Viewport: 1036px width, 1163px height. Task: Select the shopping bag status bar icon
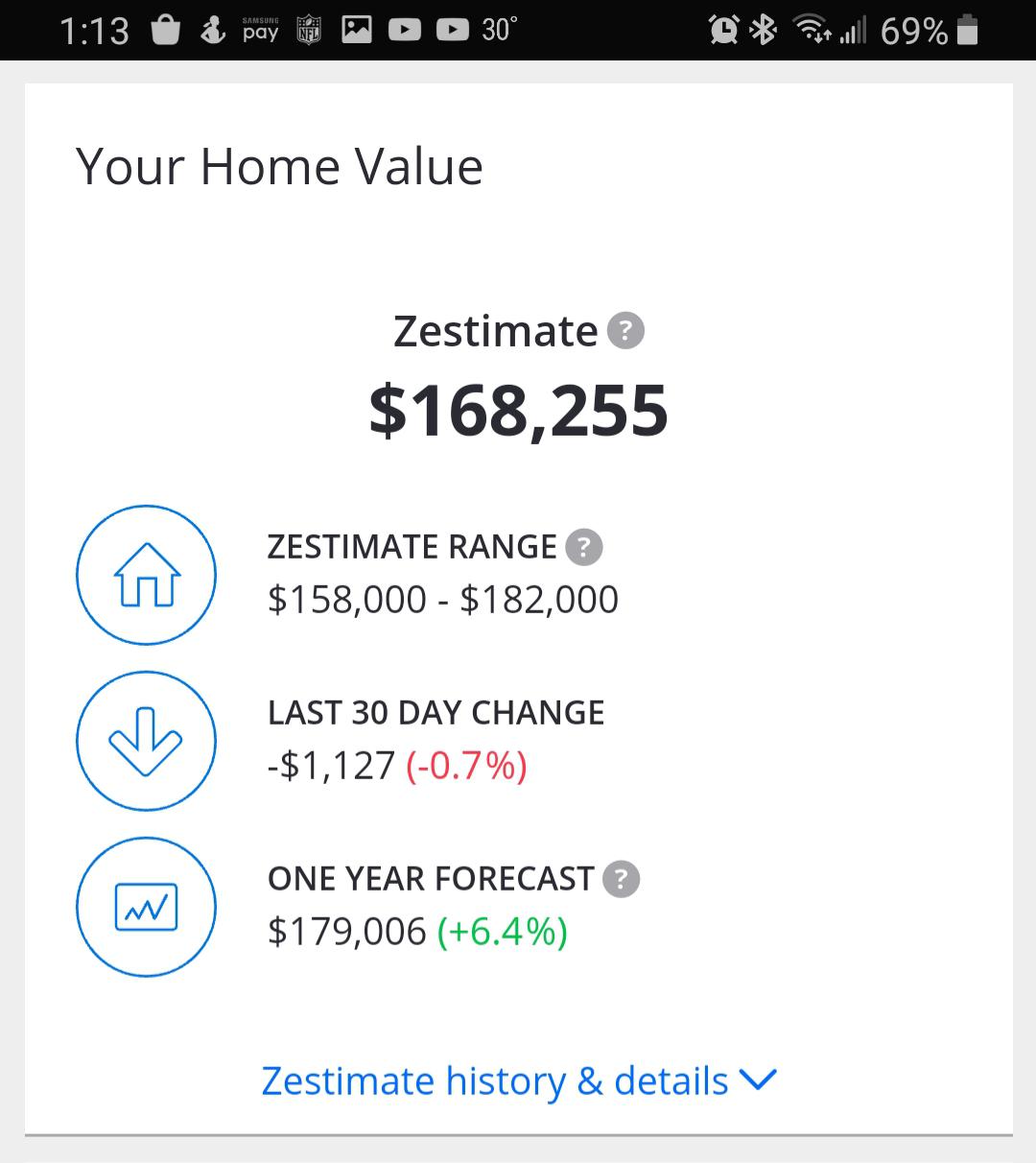point(164,29)
